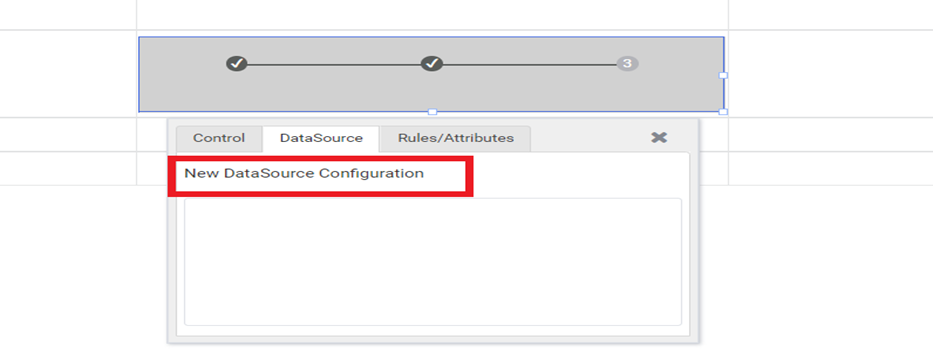Image resolution: width=933 pixels, height=364 pixels.
Task: Select the DataSource tab
Action: pos(321,139)
